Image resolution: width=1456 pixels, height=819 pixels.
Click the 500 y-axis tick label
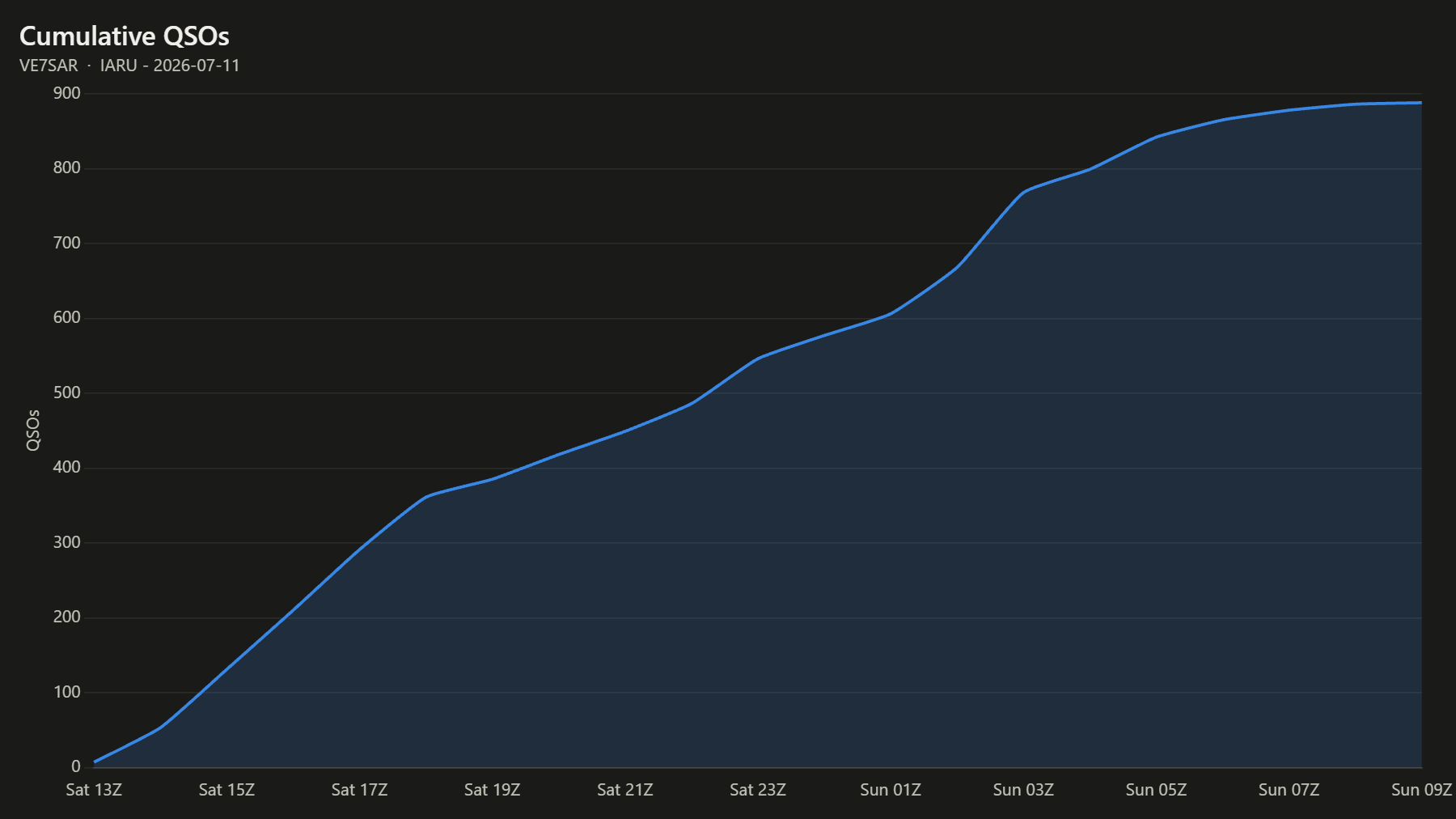tap(67, 393)
